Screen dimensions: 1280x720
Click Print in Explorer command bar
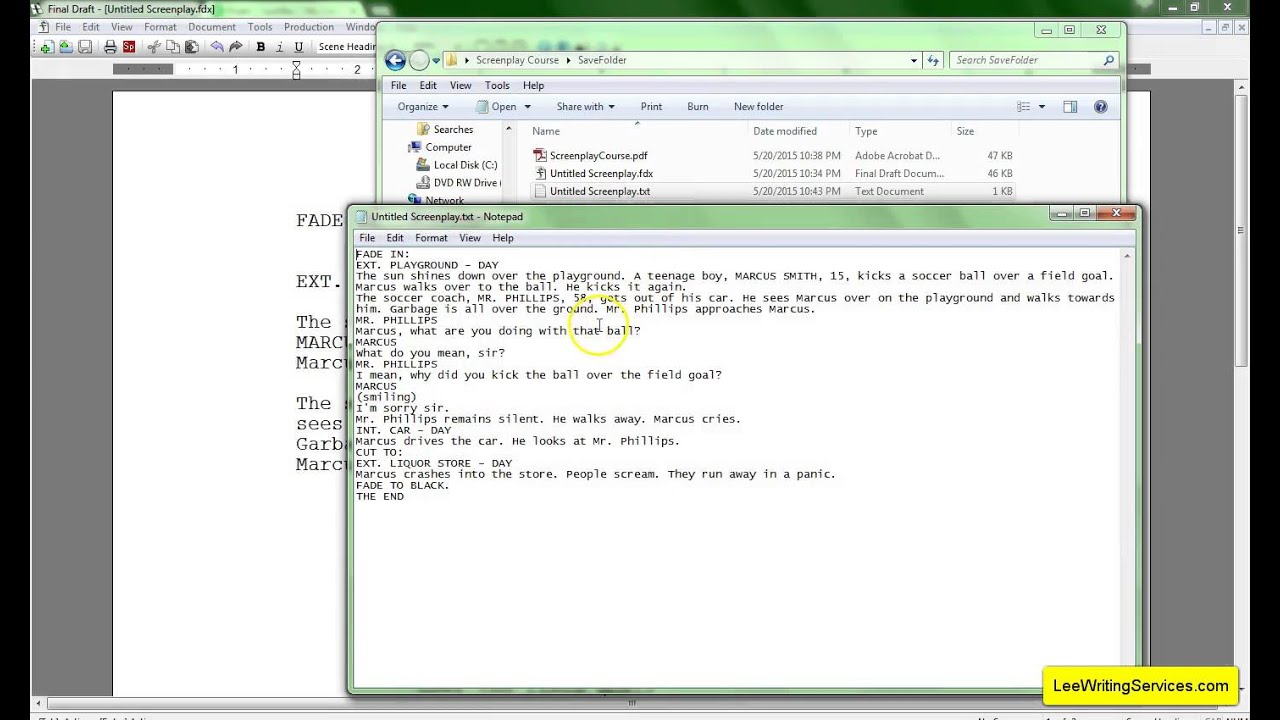(x=651, y=107)
